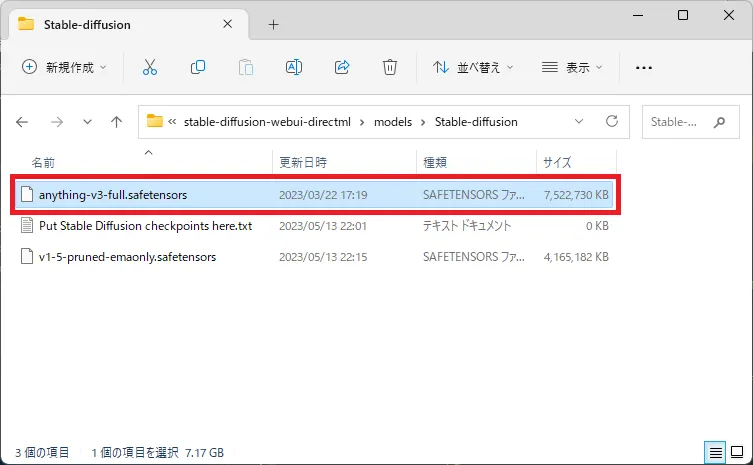Refresh the current folder view

[x=611, y=122]
